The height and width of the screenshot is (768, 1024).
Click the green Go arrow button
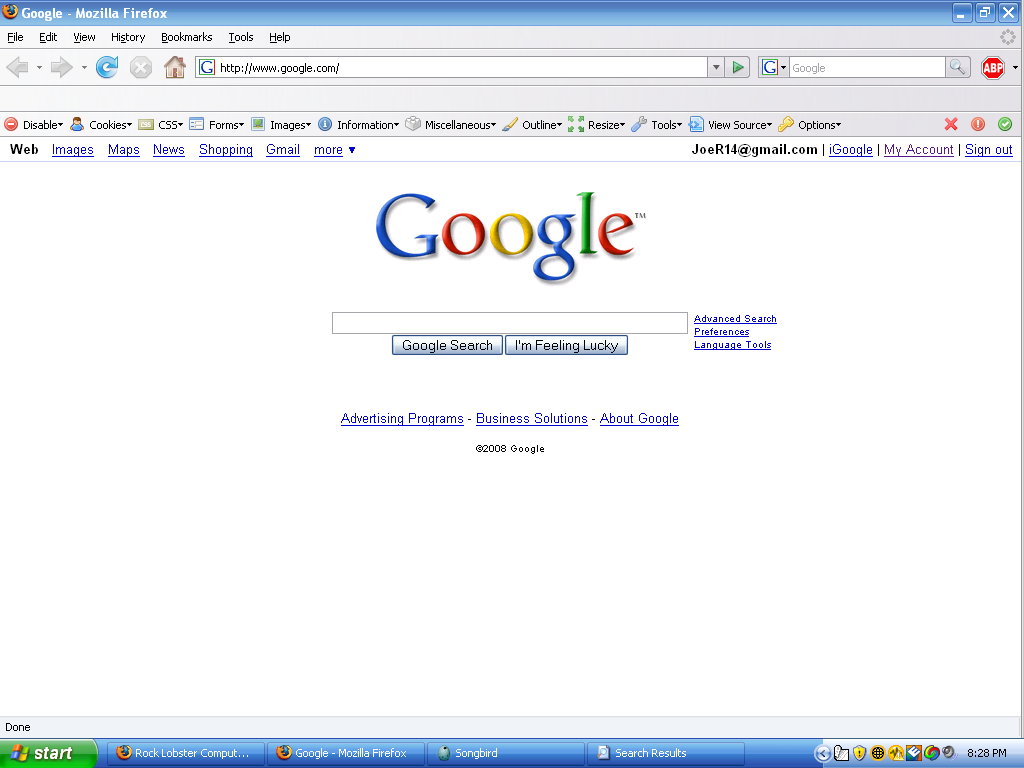[738, 67]
